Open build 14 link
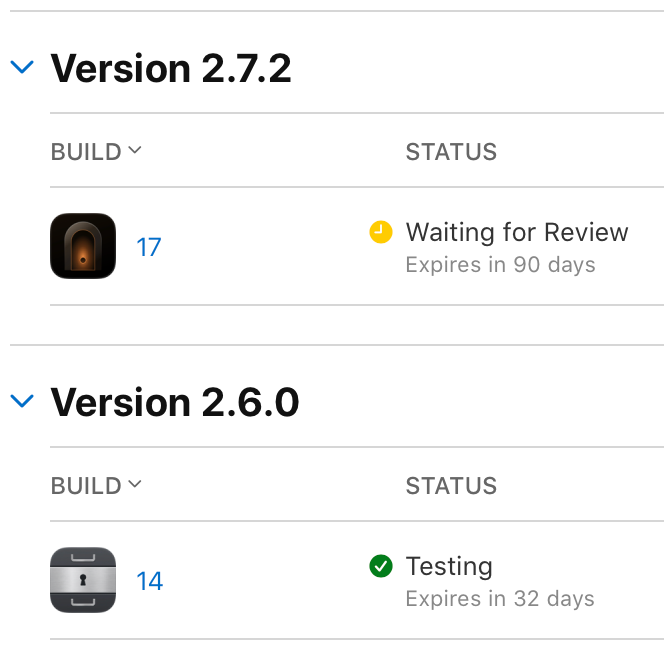 [149, 581]
